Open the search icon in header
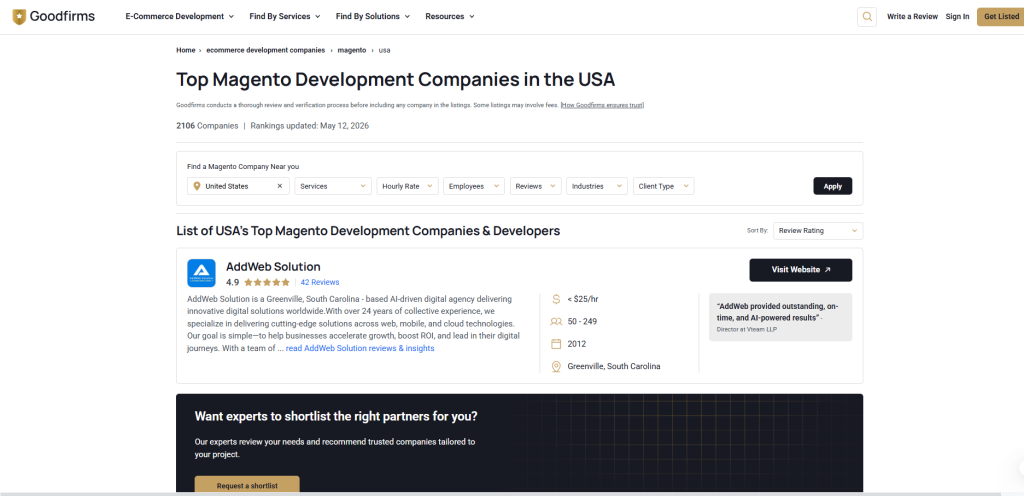 coord(867,16)
